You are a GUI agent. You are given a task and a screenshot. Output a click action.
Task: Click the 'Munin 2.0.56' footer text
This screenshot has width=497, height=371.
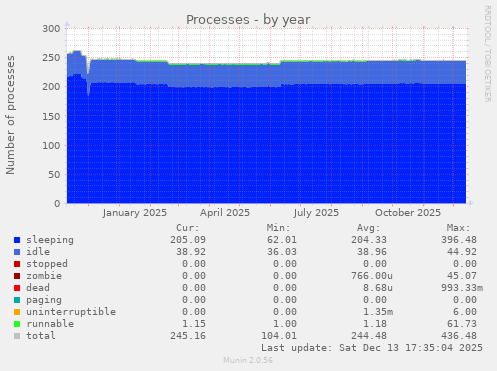click(248, 360)
